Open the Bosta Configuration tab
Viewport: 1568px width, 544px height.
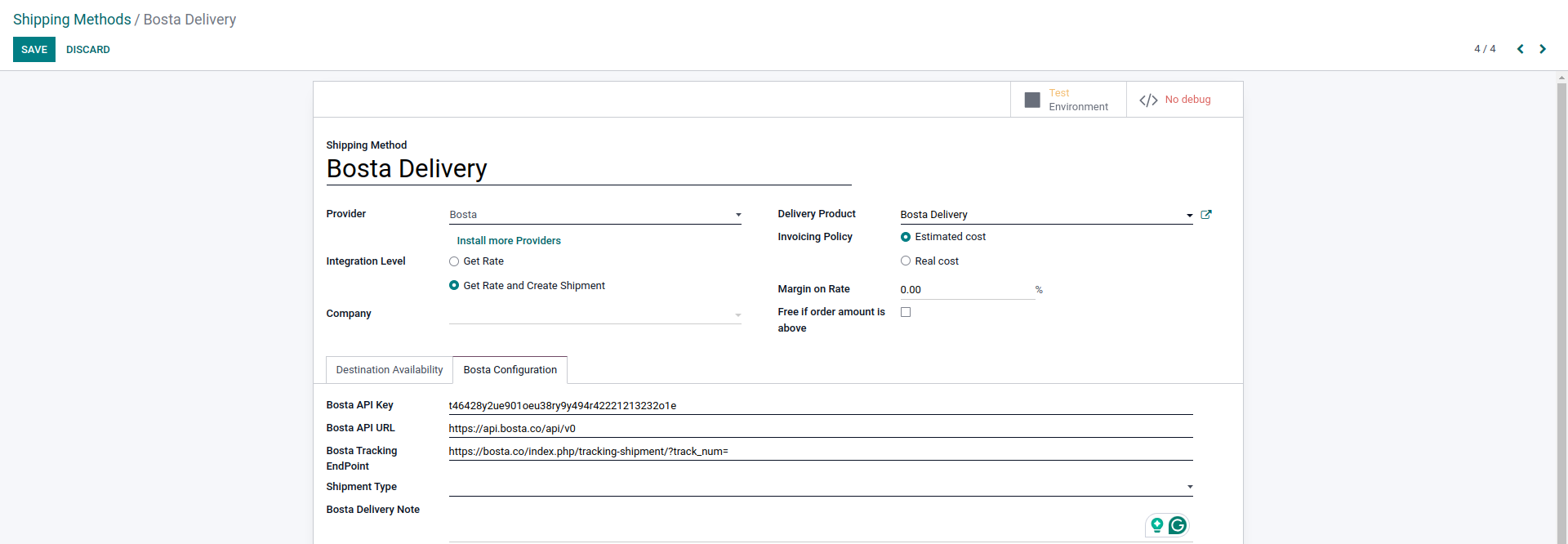(510, 370)
